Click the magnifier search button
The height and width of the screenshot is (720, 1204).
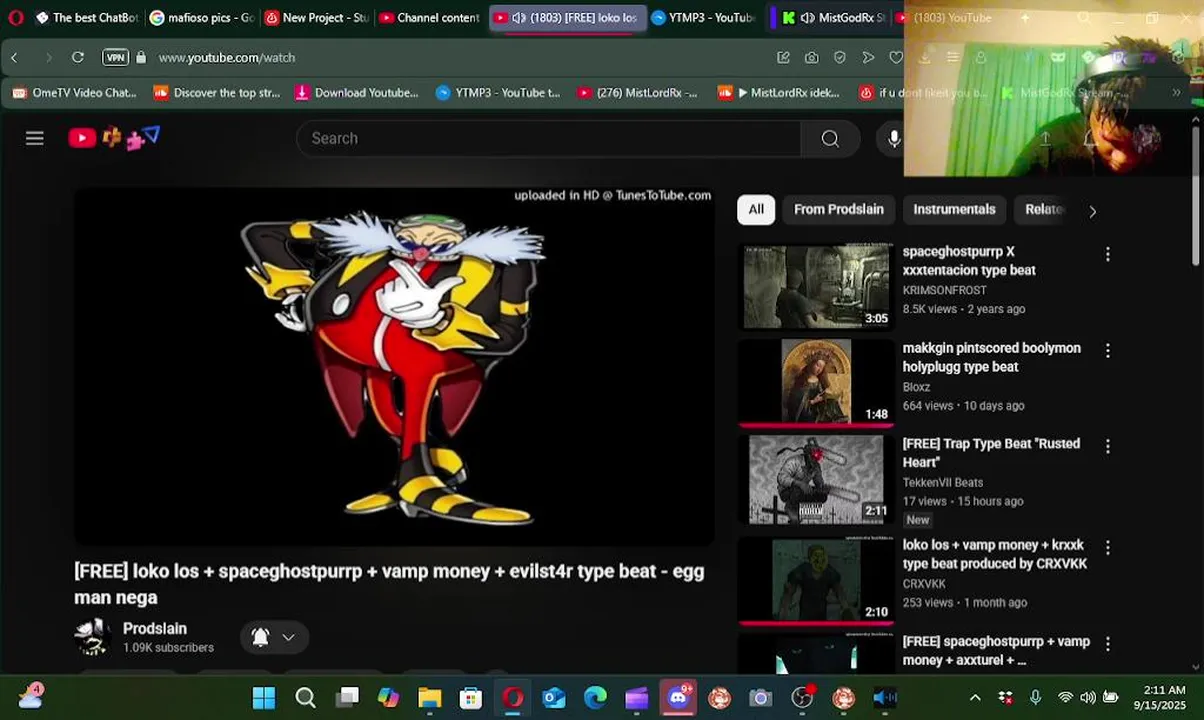coord(830,138)
